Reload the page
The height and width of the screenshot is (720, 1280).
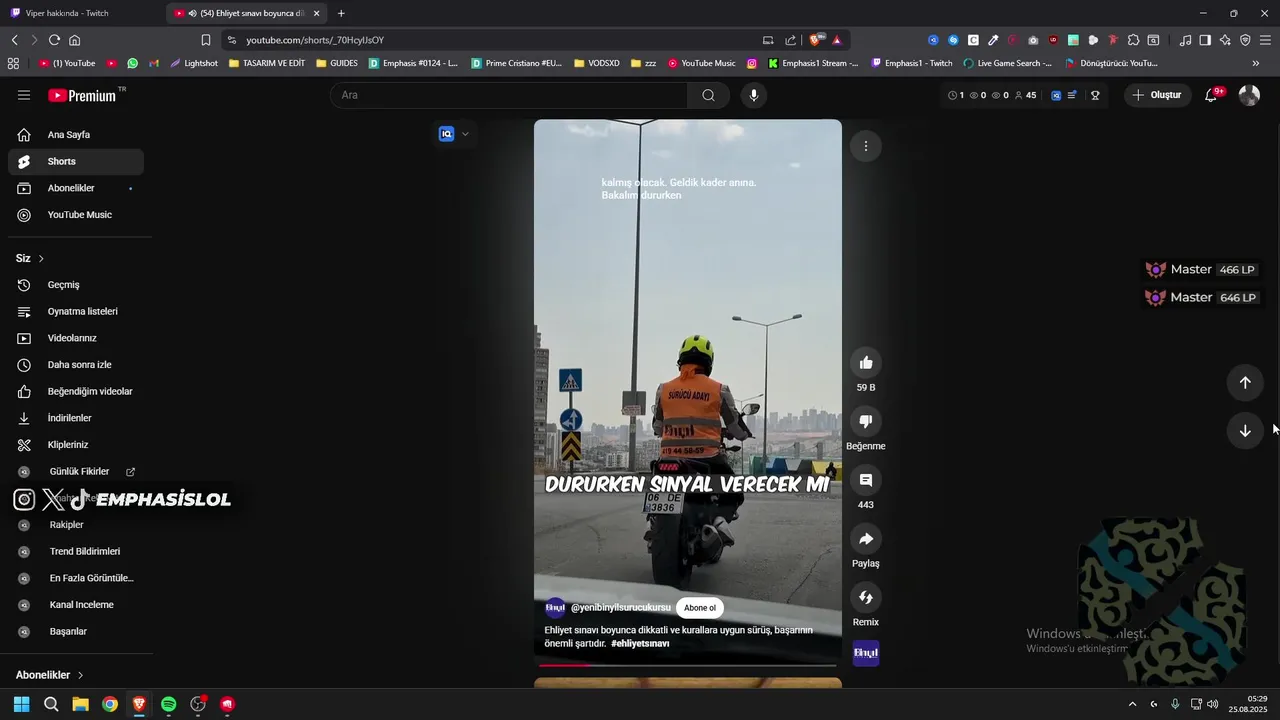pyautogui.click(x=54, y=40)
